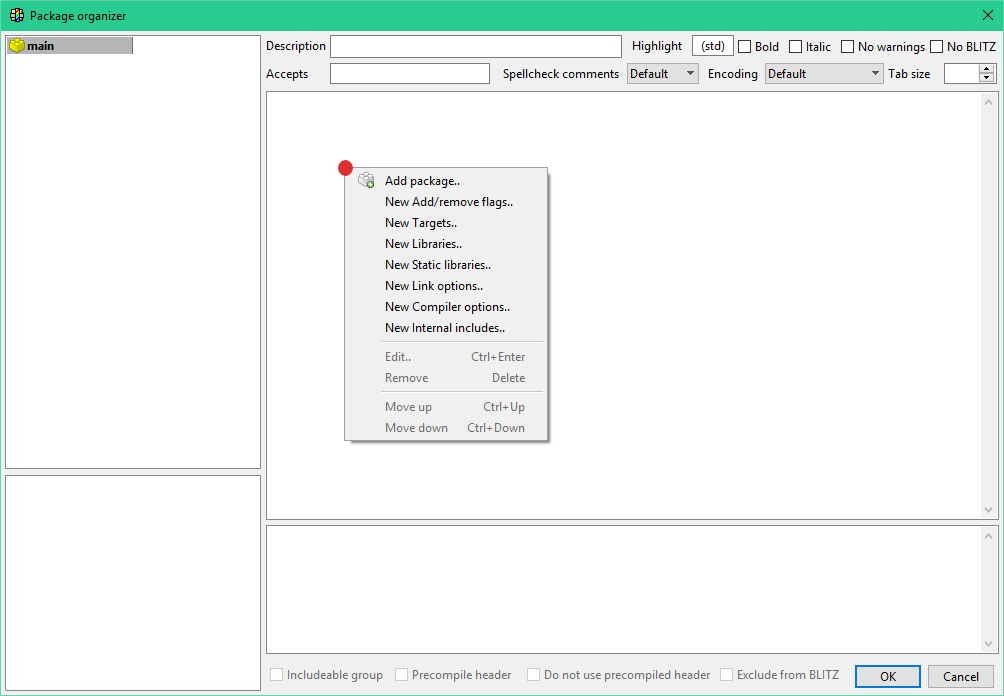
Task: Open the Highlight (std) selector
Action: pos(713,46)
